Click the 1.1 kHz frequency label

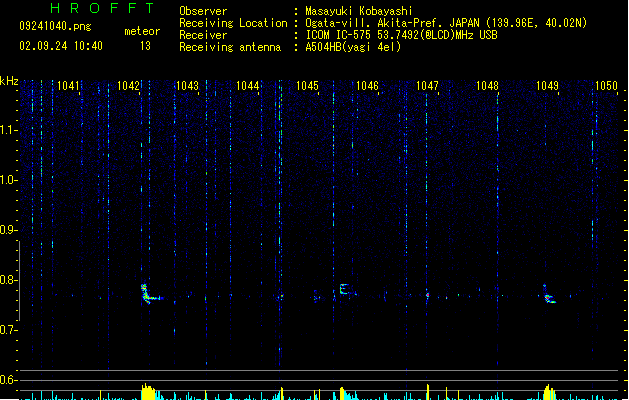click(9, 130)
